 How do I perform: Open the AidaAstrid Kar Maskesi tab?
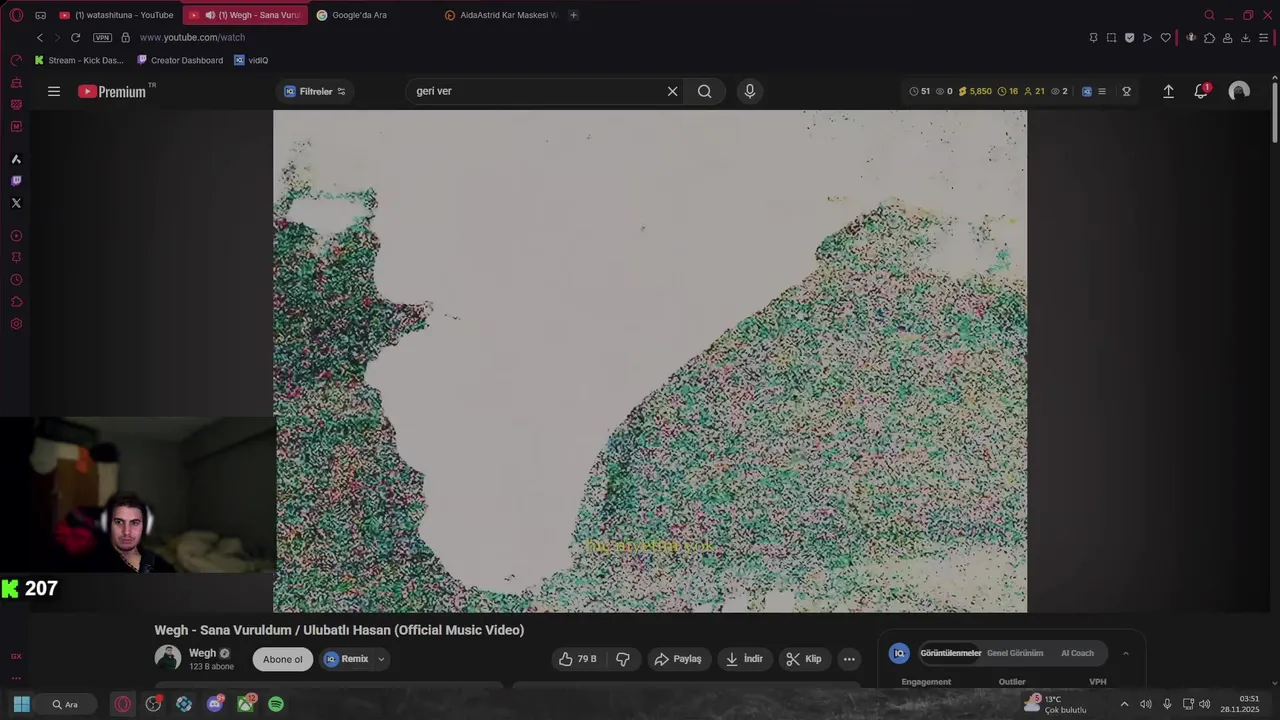click(x=500, y=15)
